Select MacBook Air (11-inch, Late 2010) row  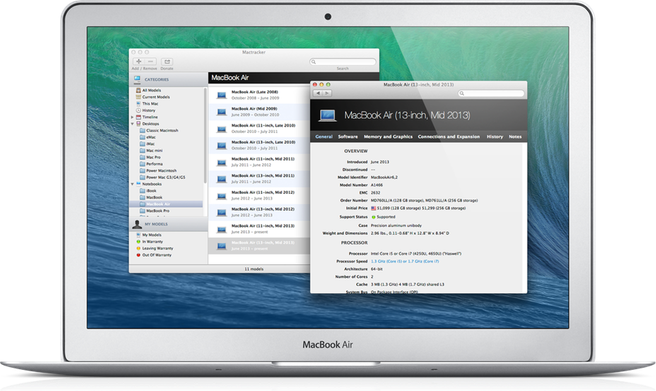click(259, 128)
